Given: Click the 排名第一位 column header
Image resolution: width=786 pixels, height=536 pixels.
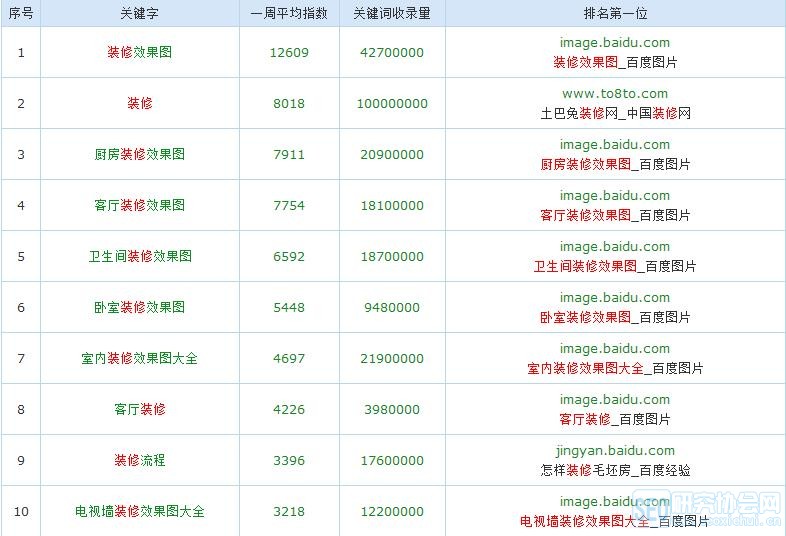Looking at the screenshot, I should click(x=615, y=13).
